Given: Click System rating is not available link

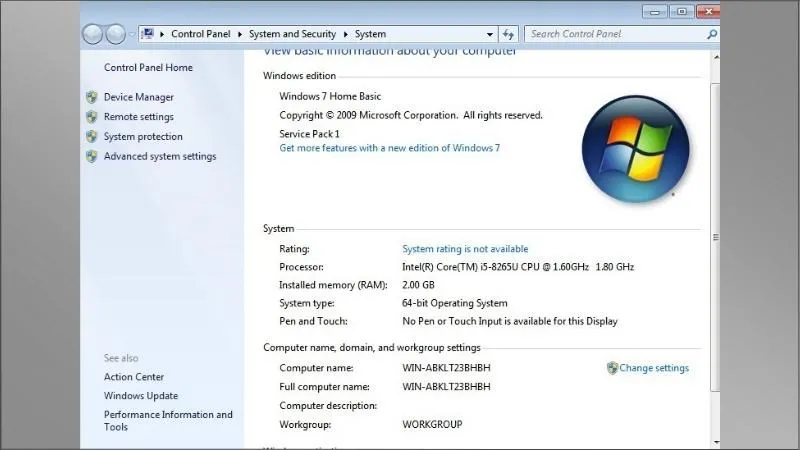Looking at the screenshot, I should point(465,249).
